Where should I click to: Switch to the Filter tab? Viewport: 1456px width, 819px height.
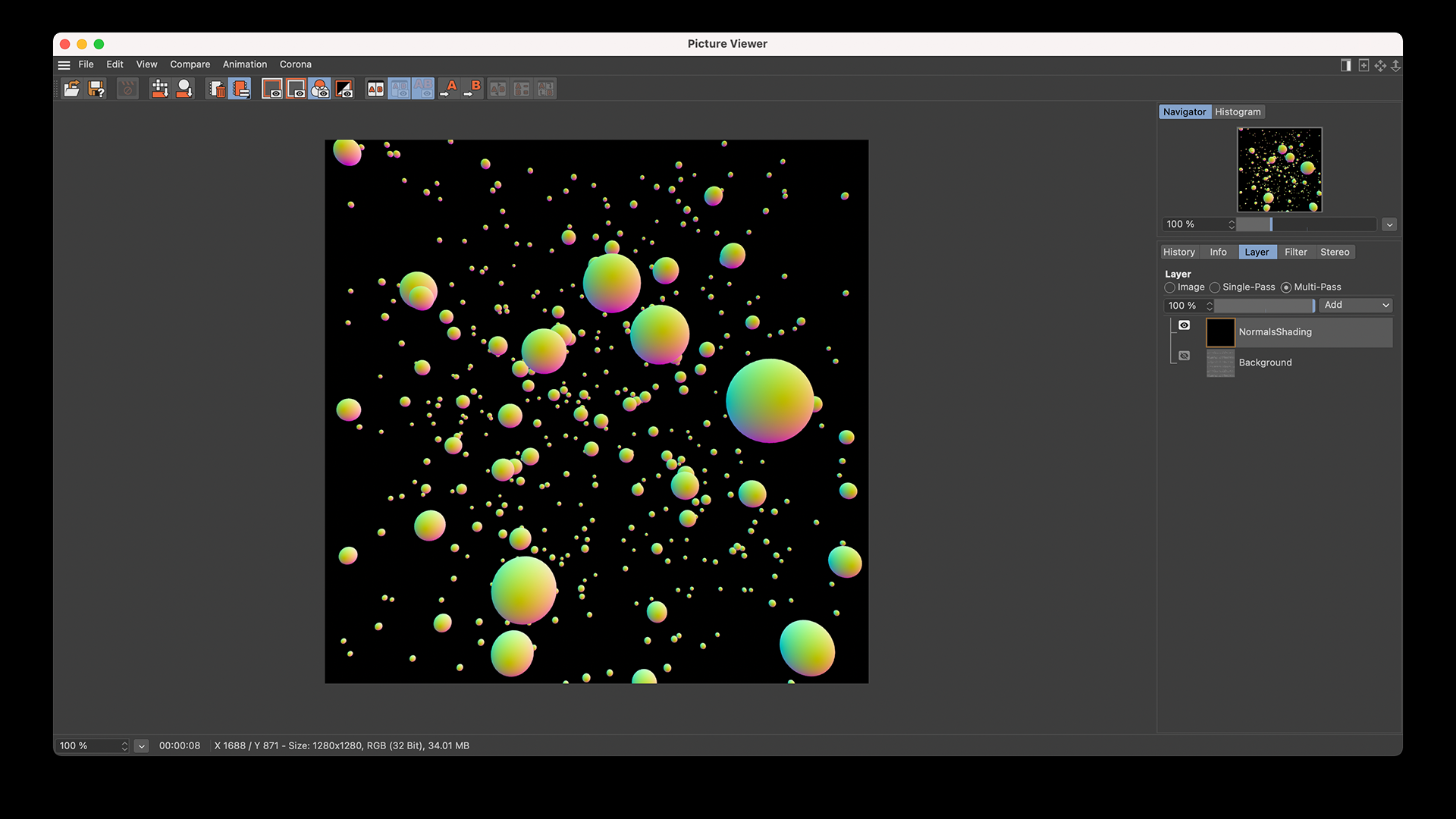[x=1295, y=253]
